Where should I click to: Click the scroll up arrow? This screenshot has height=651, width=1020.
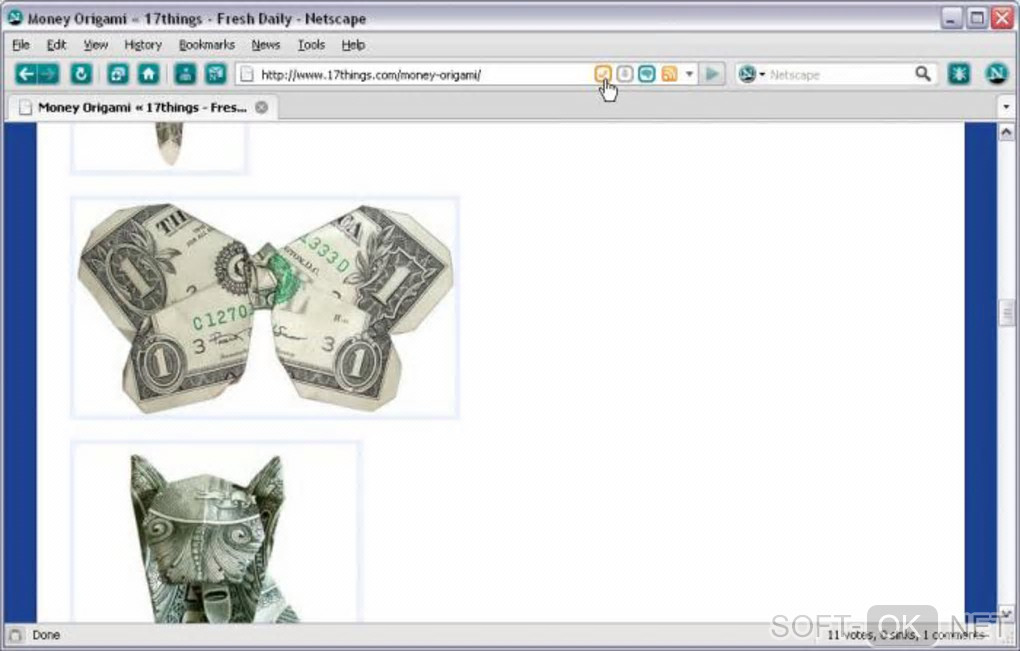point(1006,133)
